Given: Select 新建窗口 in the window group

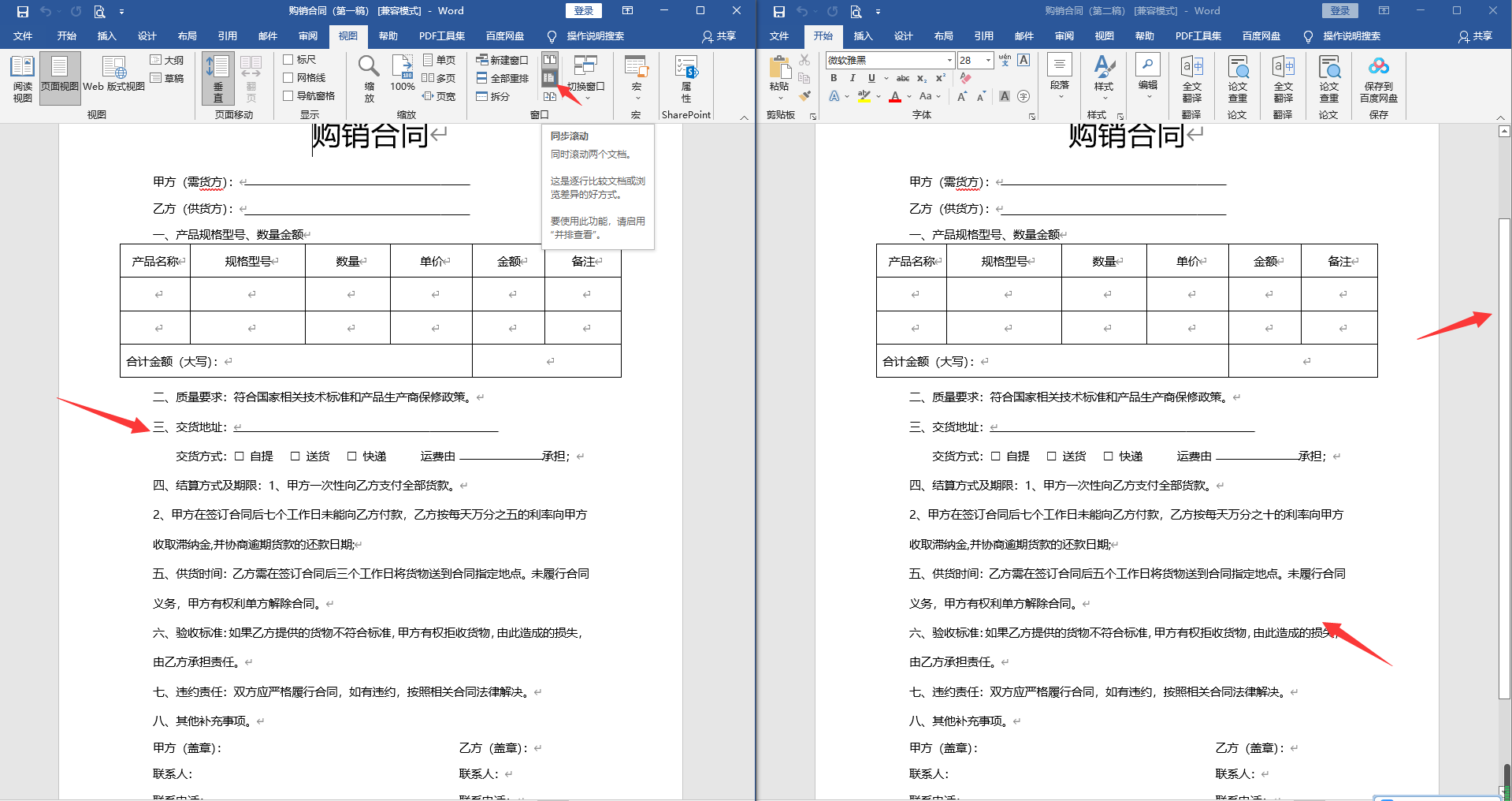Looking at the screenshot, I should point(502,60).
